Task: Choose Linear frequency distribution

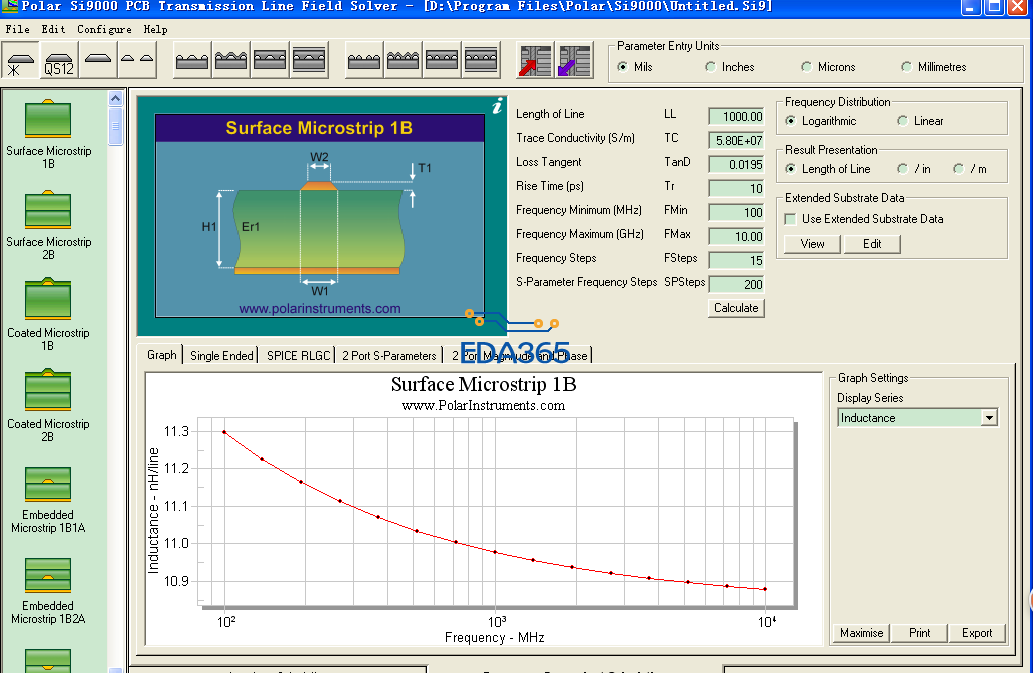Action: 920,121
